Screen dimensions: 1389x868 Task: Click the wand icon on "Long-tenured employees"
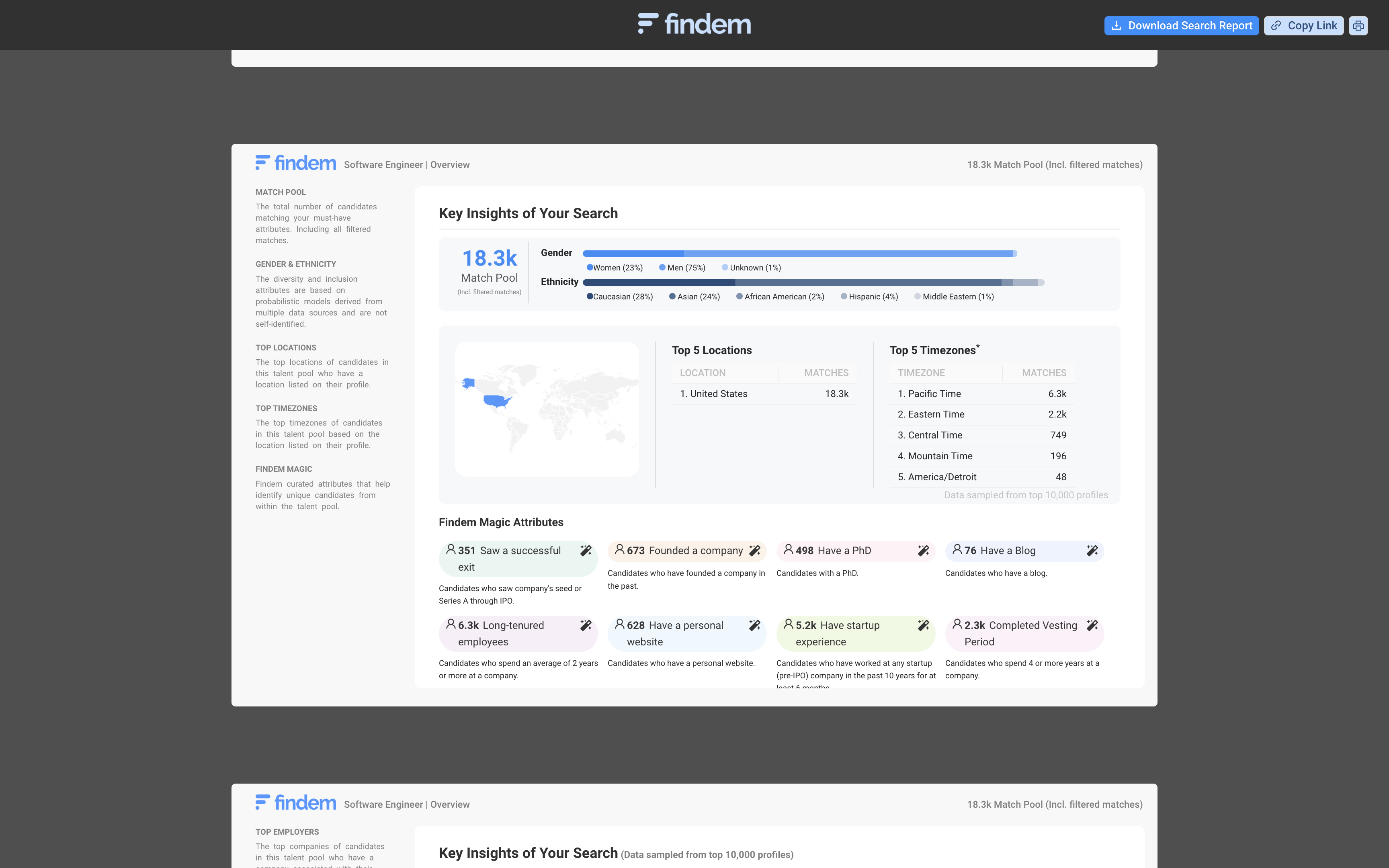click(x=586, y=624)
